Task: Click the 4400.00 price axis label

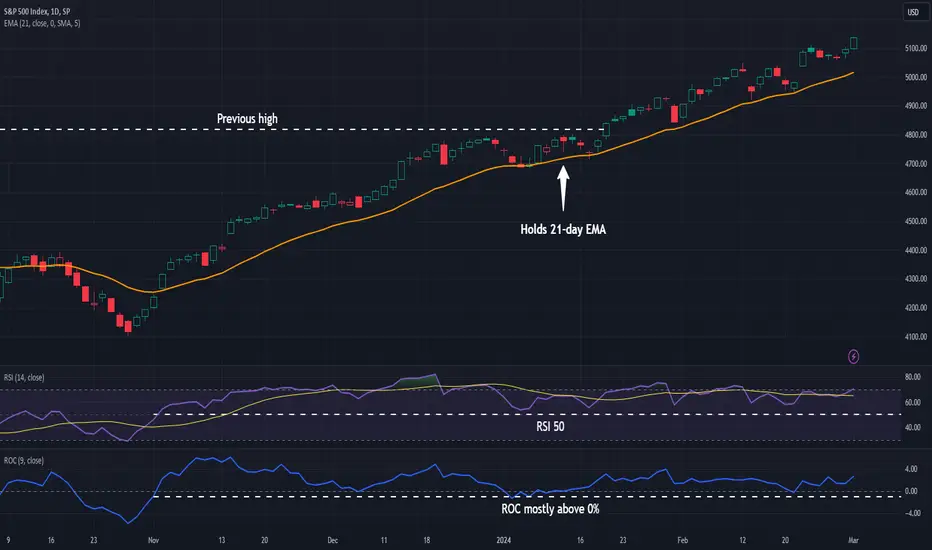Action: 915,250
